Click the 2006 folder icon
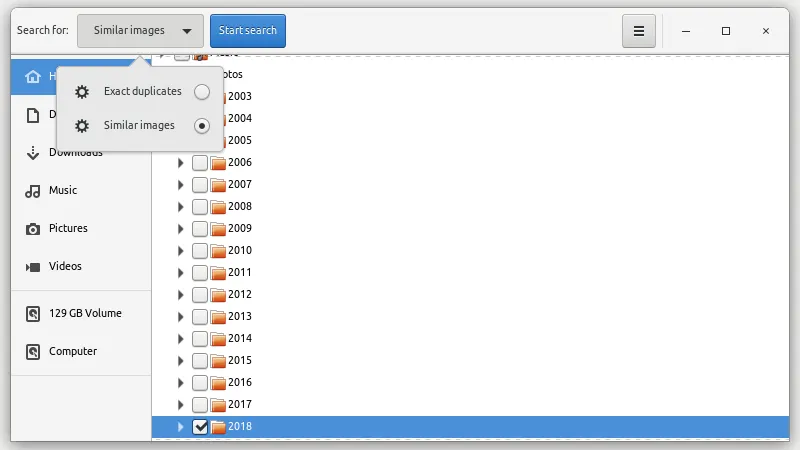This screenshot has height=450, width=800. [x=218, y=163]
